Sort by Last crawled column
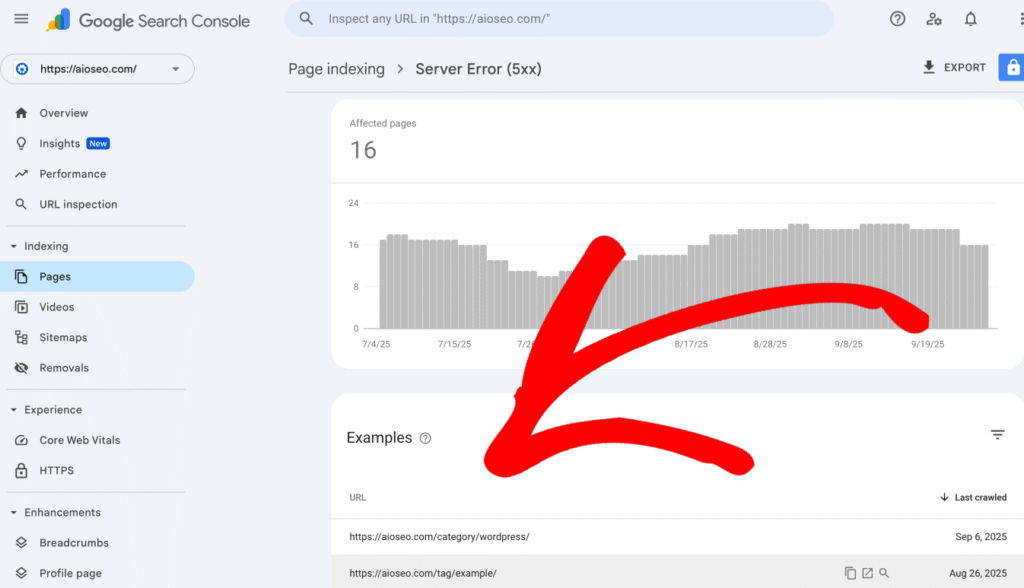This screenshot has height=588, width=1024. (973, 497)
